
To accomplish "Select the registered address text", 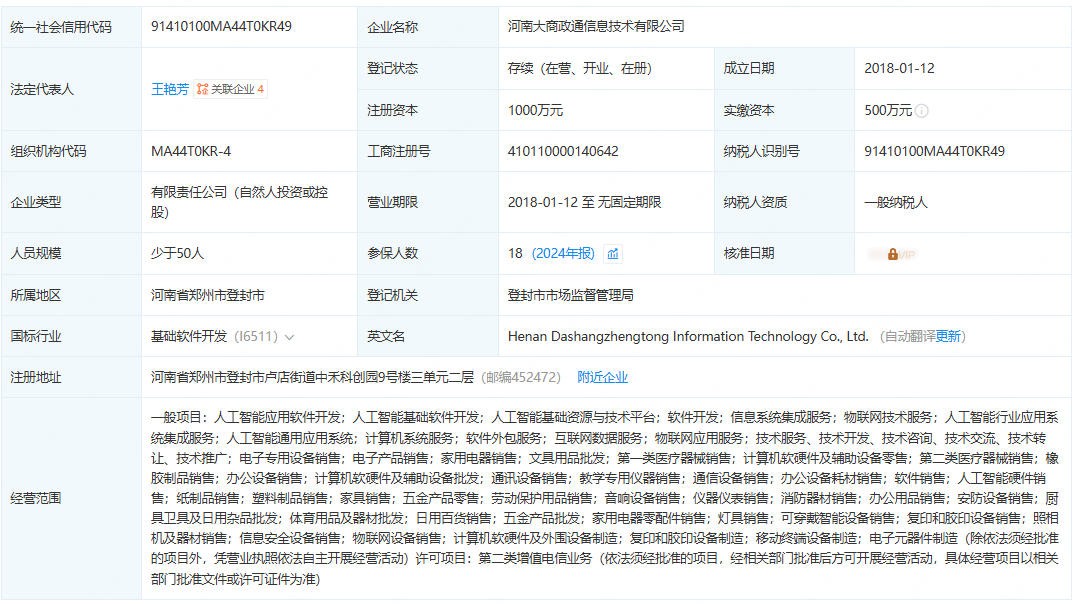I will [312, 377].
